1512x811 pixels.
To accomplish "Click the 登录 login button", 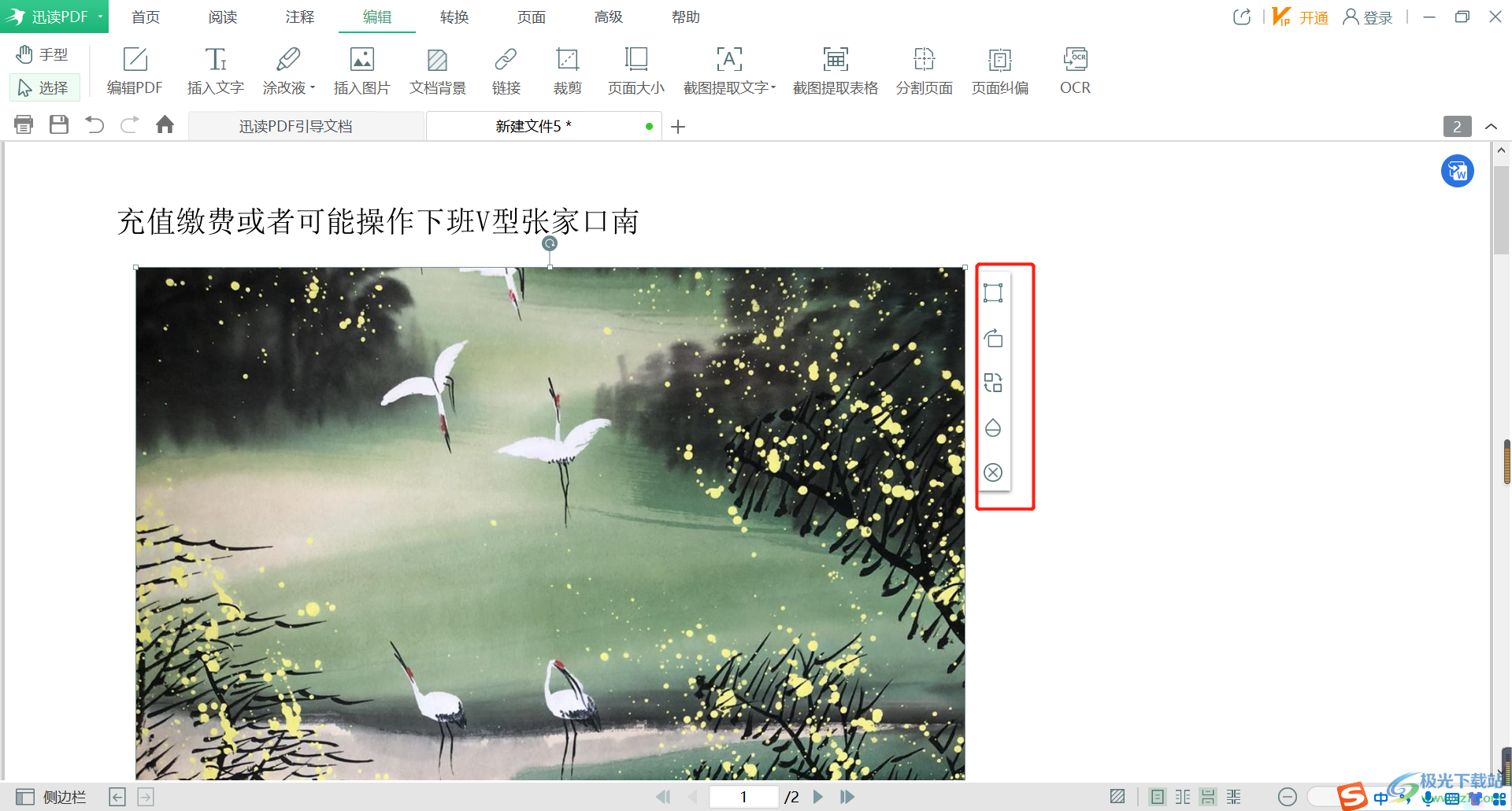I will [1368, 17].
